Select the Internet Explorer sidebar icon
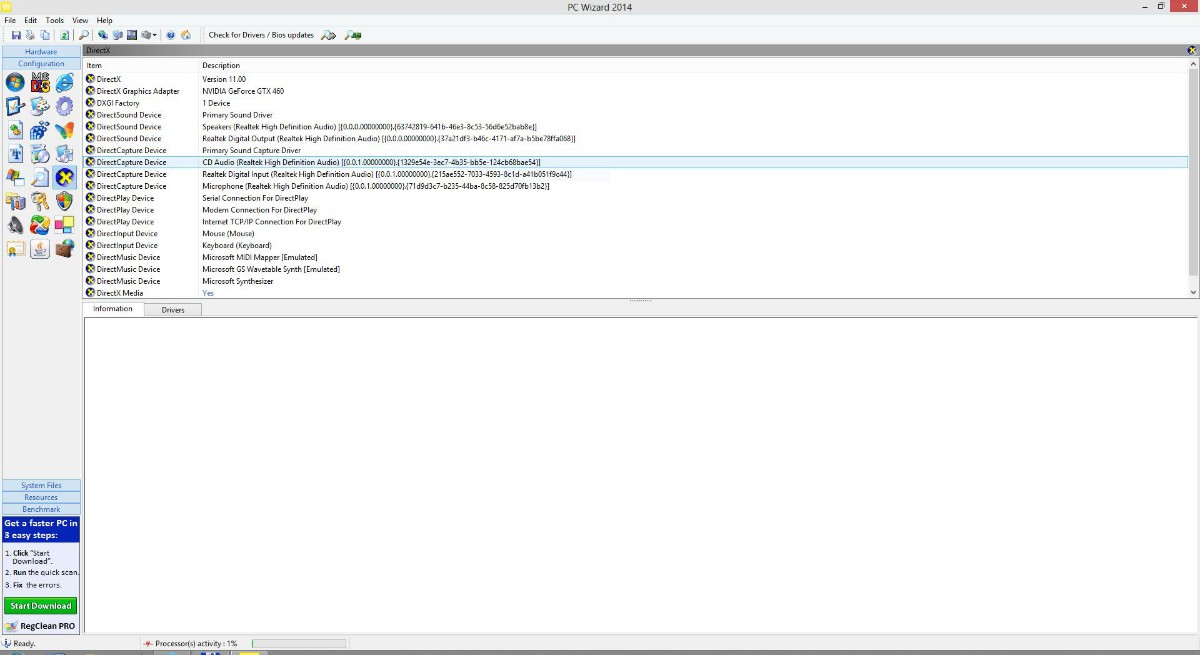The width and height of the screenshot is (1200, 655). point(64,82)
